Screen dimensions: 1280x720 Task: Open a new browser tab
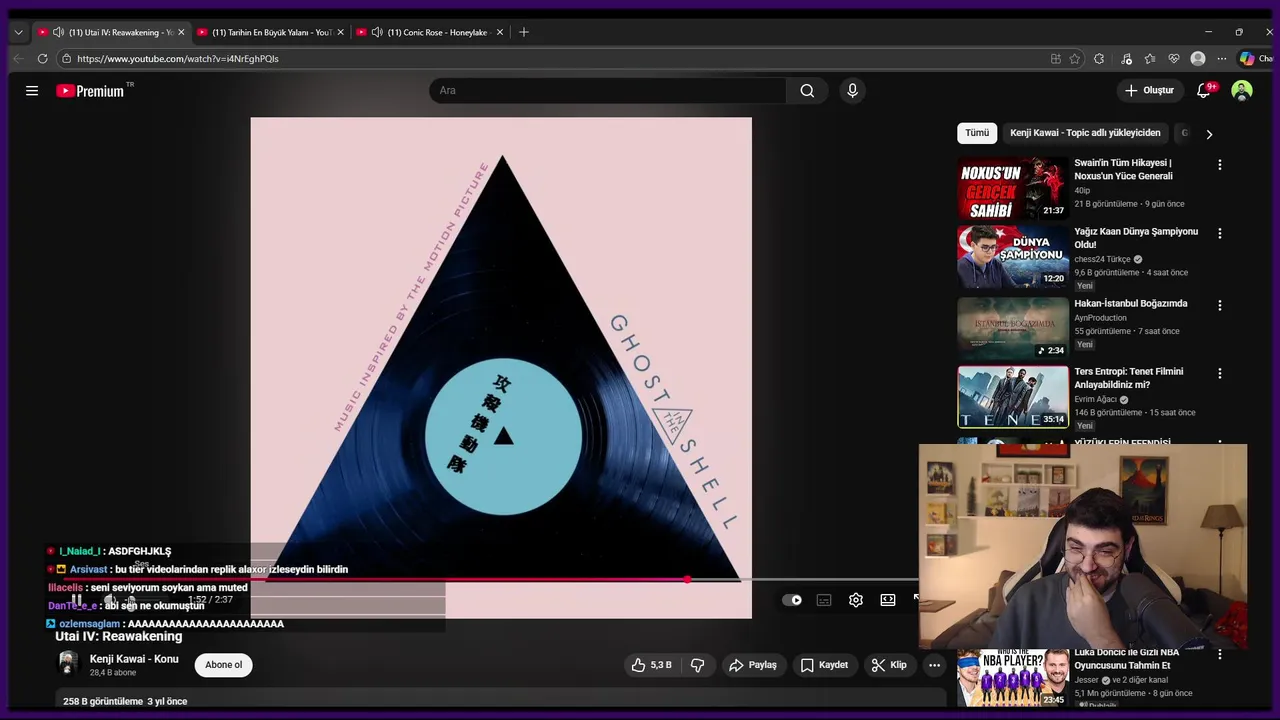(524, 32)
